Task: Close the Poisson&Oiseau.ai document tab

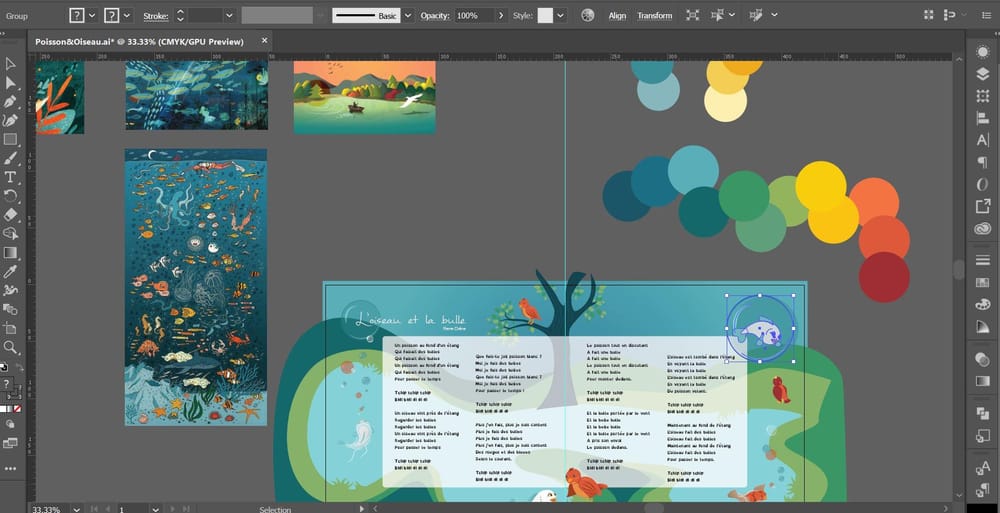Action: click(265, 41)
